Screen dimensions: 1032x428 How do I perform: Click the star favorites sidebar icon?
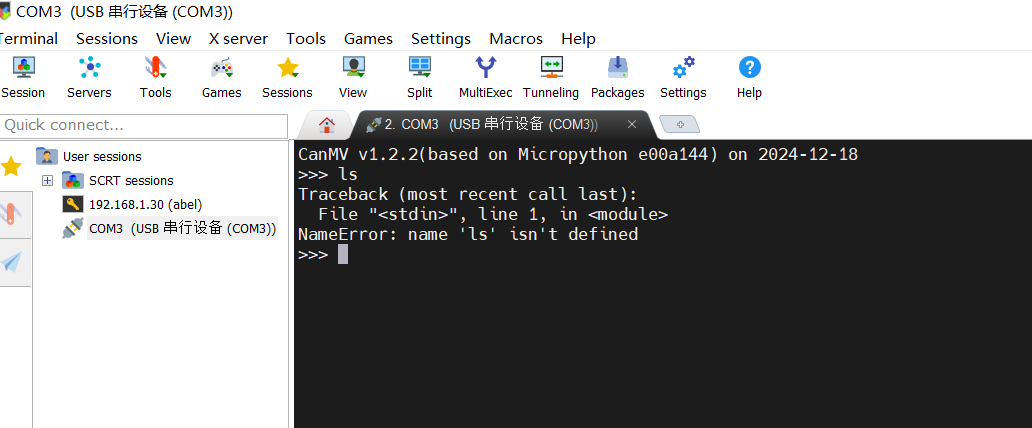[11, 166]
